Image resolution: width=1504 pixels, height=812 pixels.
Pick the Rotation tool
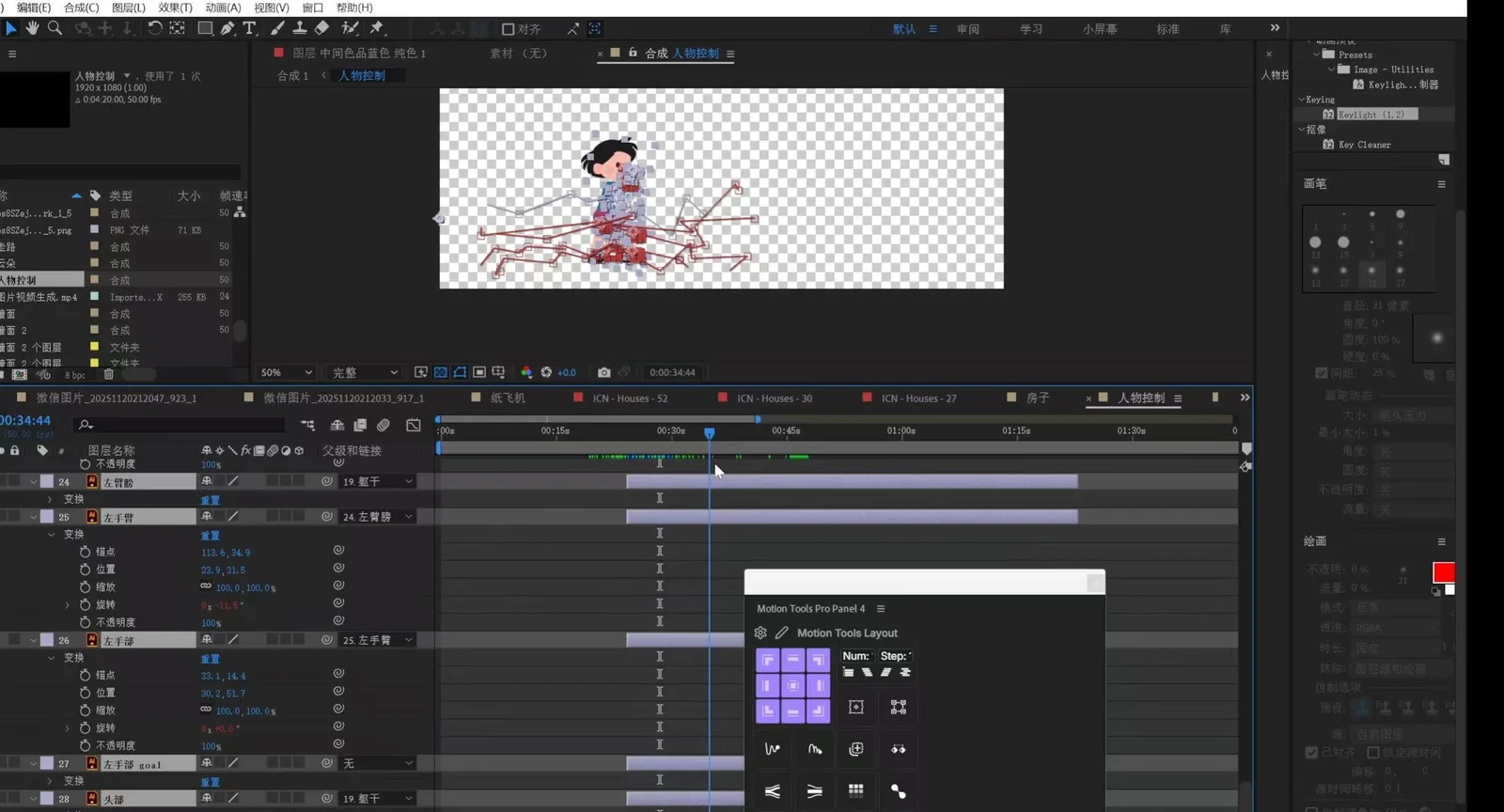click(x=155, y=28)
